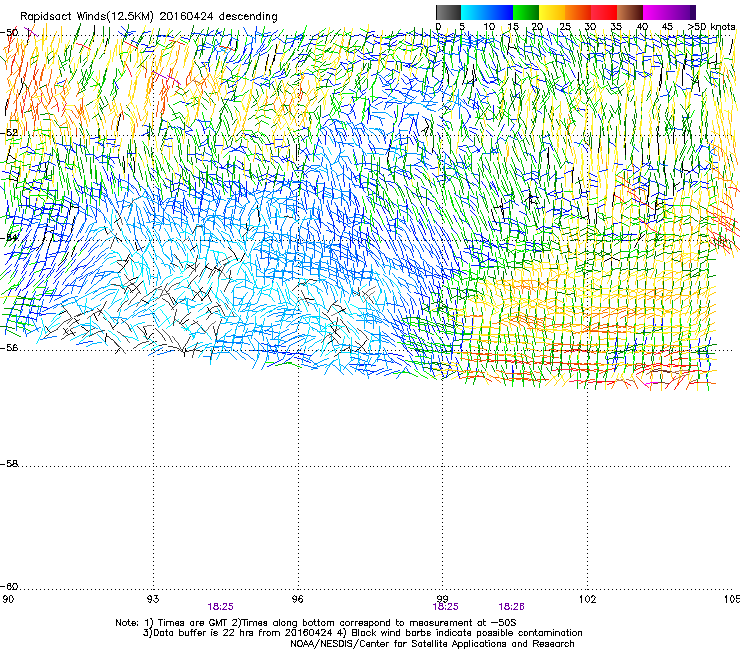Click the "20" legend scale label
The height and width of the screenshot is (650, 740).
(537, 27)
